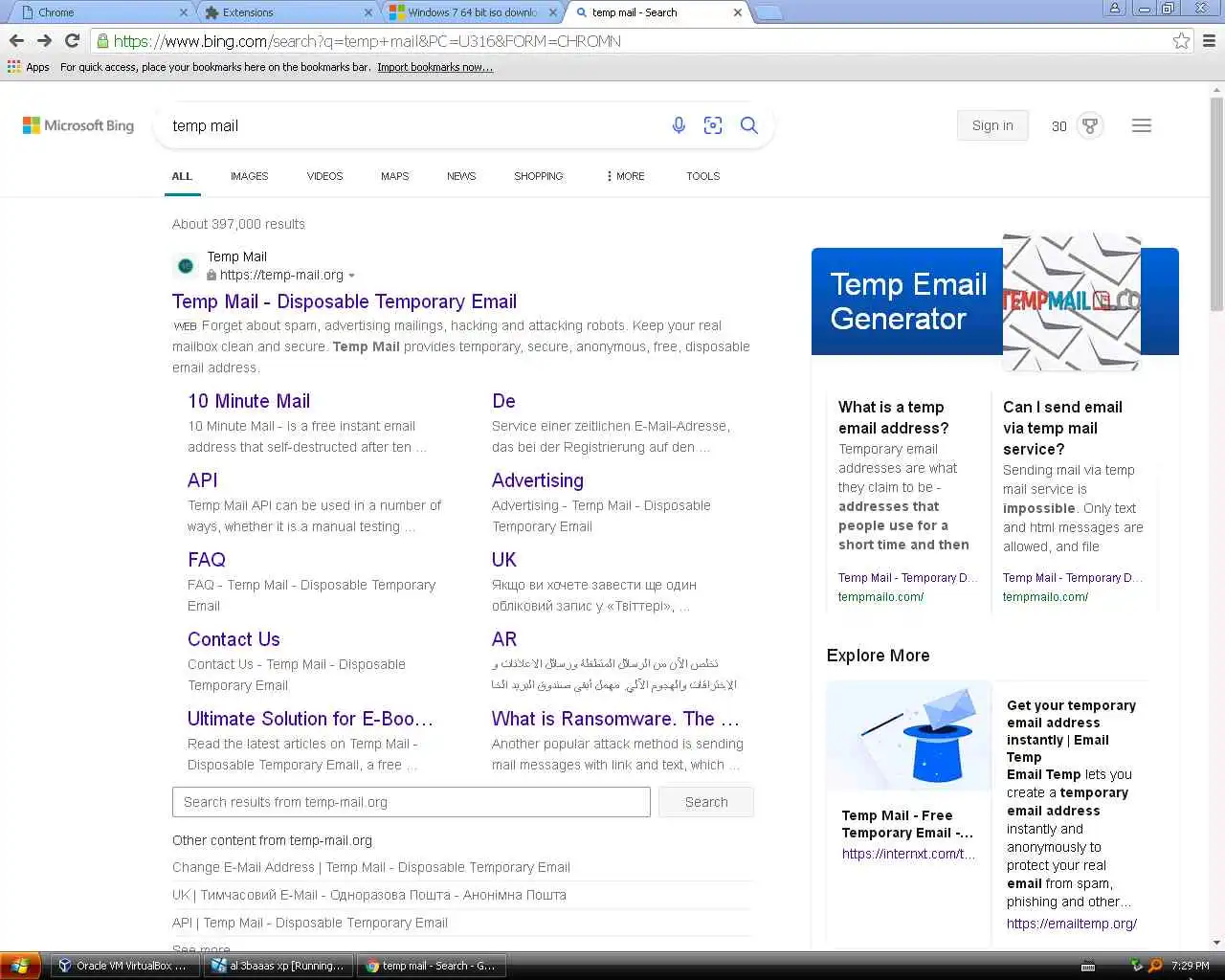Click Import bookmarks now link
The image size is (1225, 980).
pyautogui.click(x=435, y=67)
